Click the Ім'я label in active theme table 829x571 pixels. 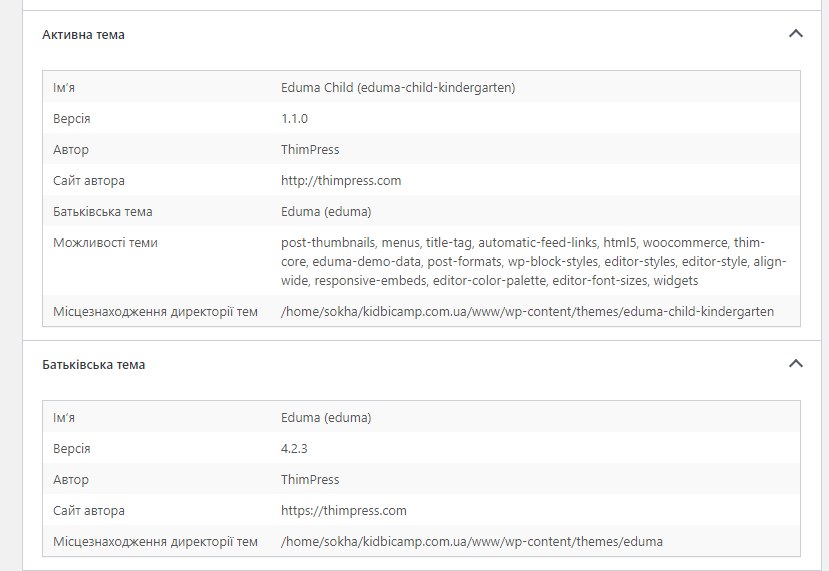pos(64,87)
